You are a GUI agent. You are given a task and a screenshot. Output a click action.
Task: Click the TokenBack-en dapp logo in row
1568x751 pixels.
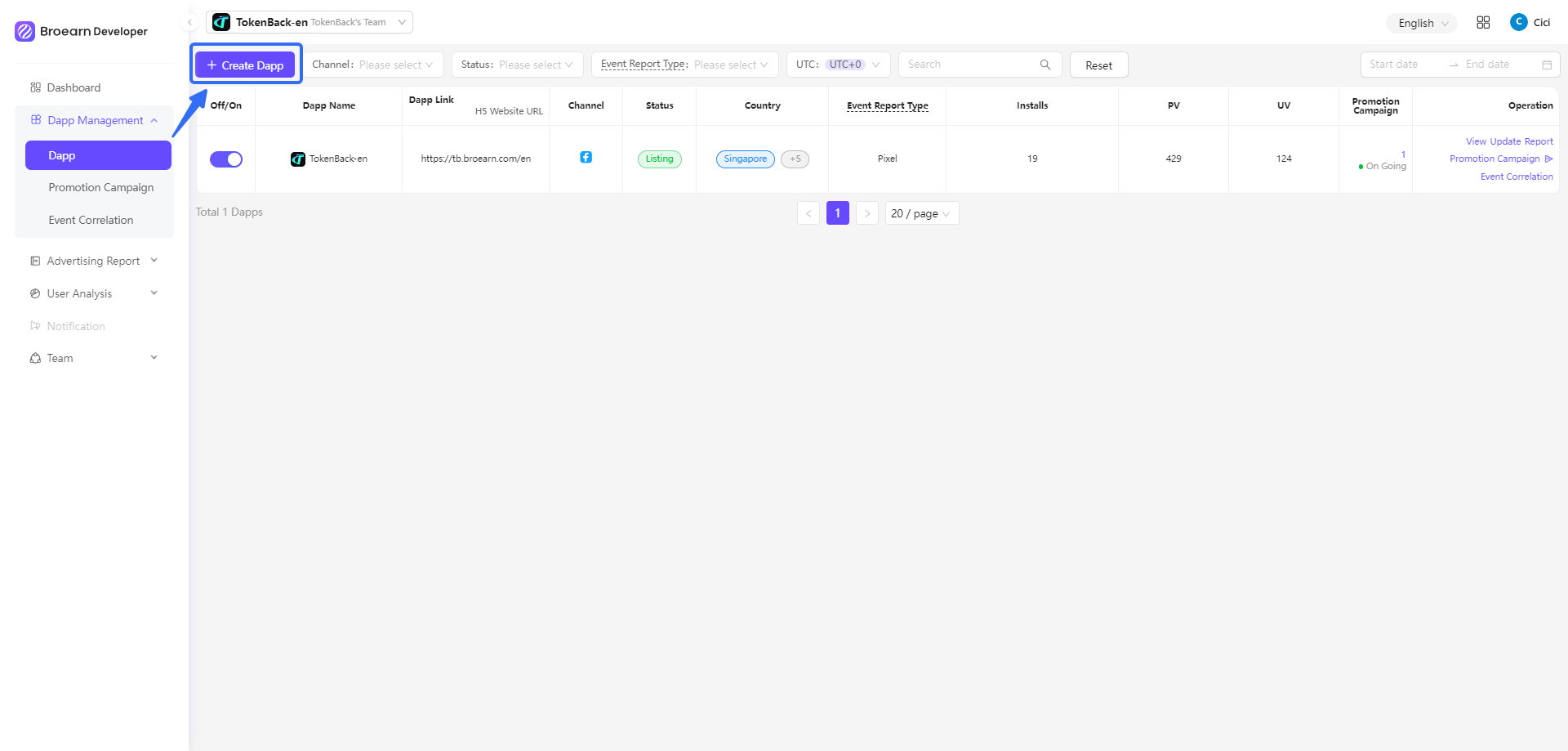tap(298, 159)
